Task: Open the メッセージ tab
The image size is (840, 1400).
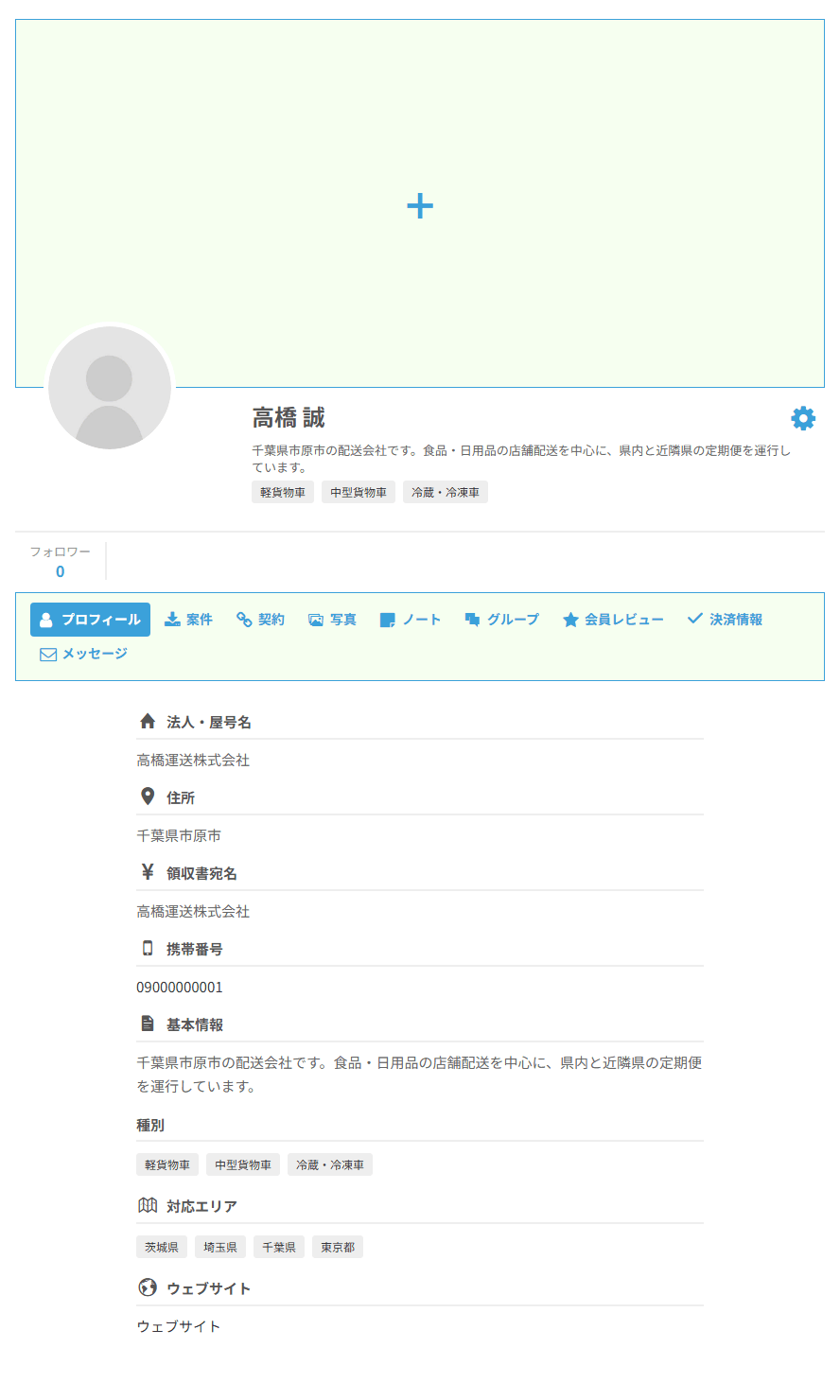Action: (83, 654)
